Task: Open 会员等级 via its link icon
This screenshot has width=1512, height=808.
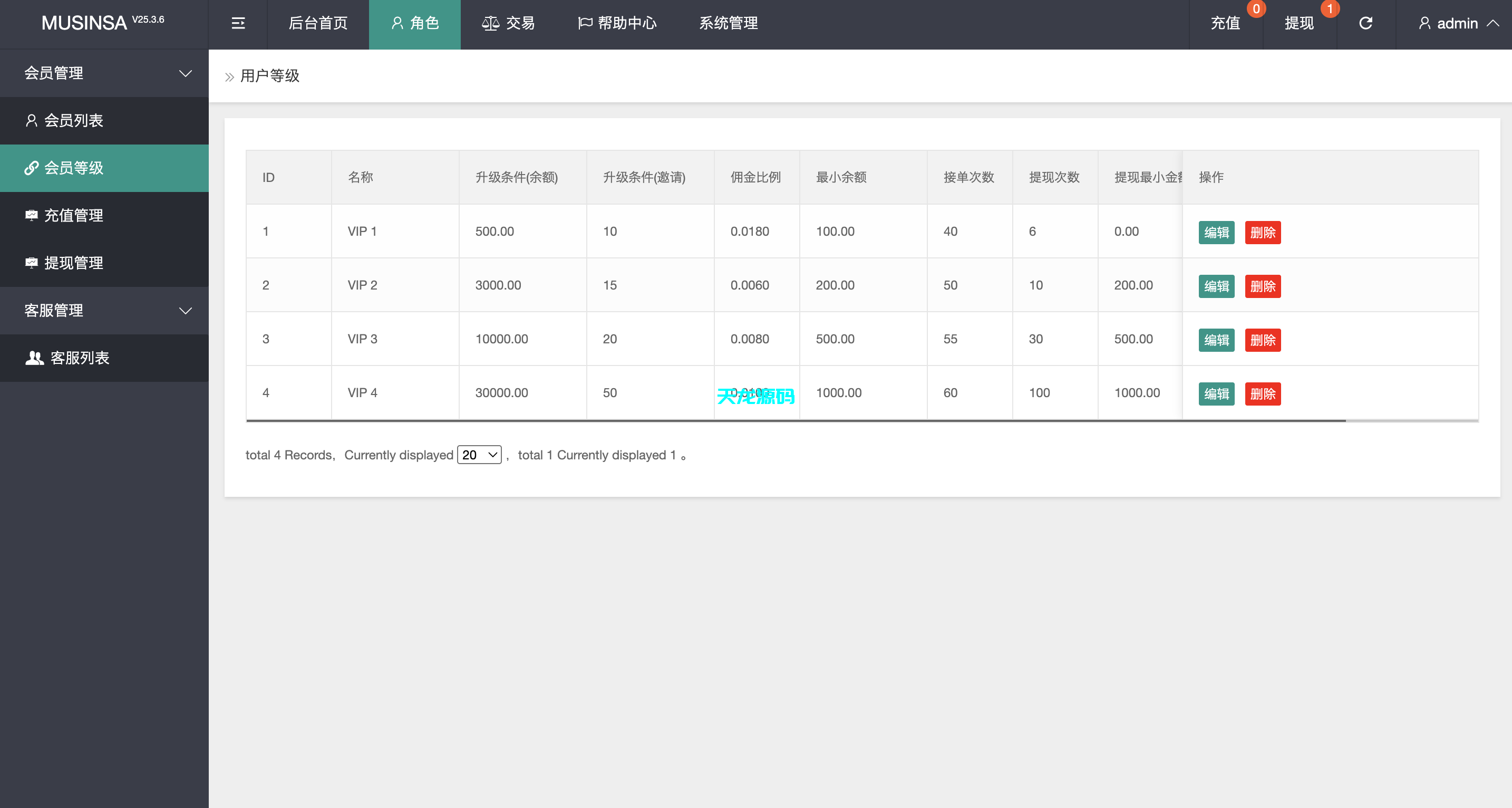Action: pos(32,169)
